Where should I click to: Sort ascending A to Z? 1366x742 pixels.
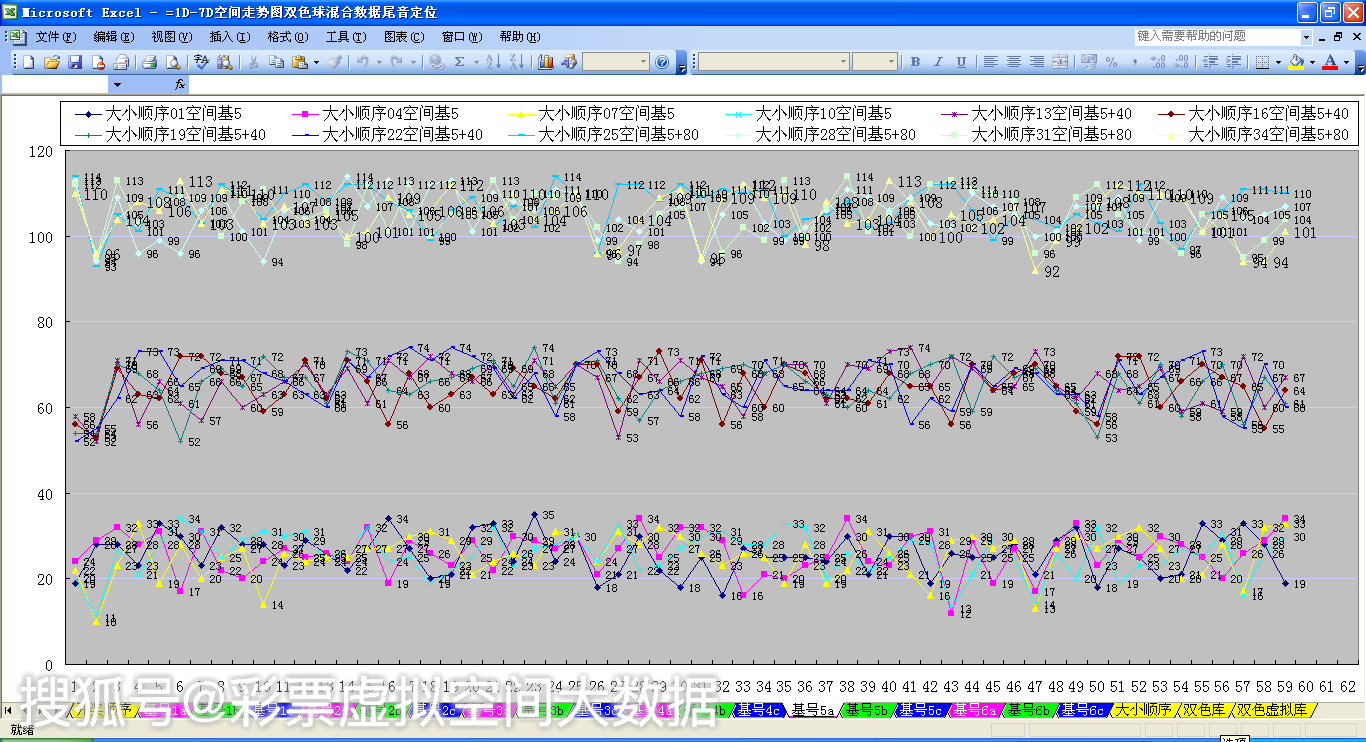coord(493,61)
